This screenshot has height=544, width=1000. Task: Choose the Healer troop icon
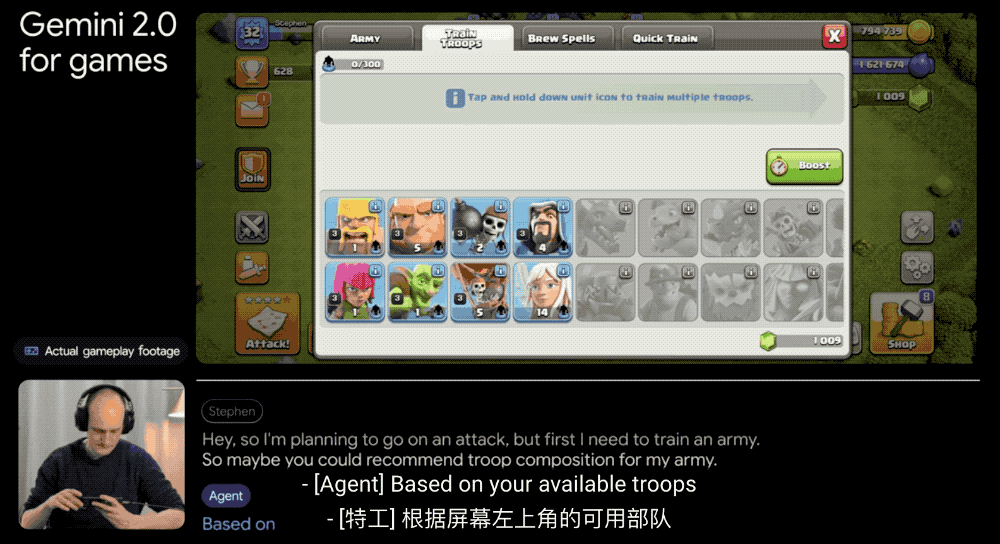tap(542, 291)
